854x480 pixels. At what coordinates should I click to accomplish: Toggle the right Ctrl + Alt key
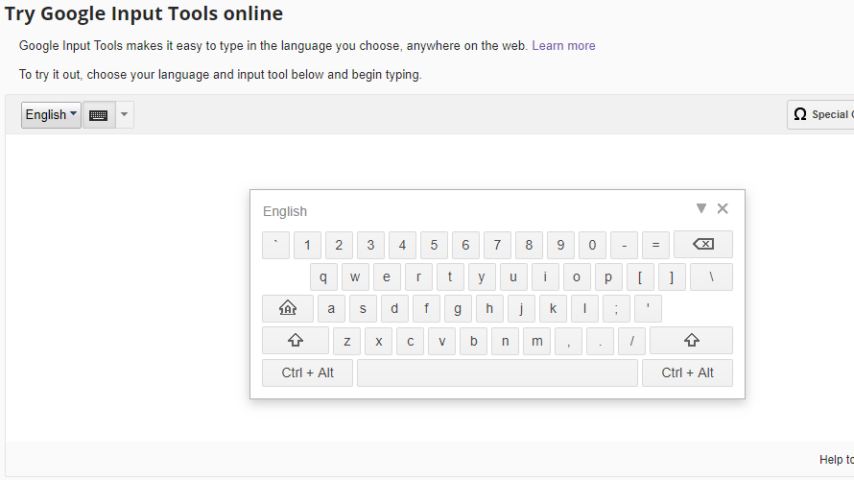687,373
